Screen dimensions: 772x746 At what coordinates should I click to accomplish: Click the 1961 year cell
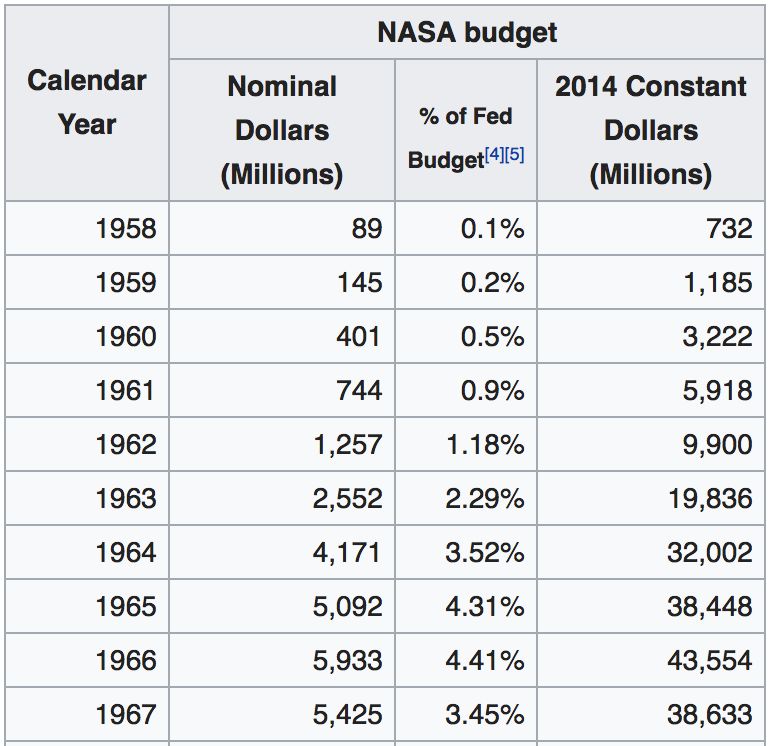point(126,390)
